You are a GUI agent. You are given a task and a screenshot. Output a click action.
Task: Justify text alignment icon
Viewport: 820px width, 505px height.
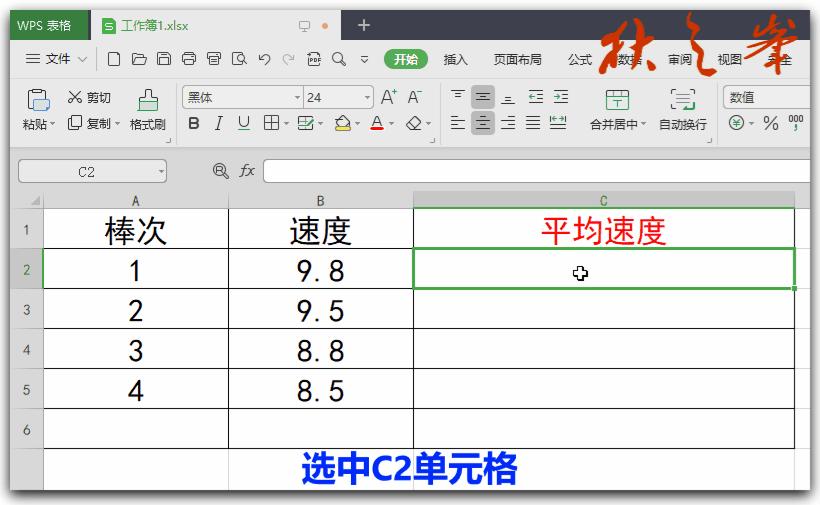533,123
